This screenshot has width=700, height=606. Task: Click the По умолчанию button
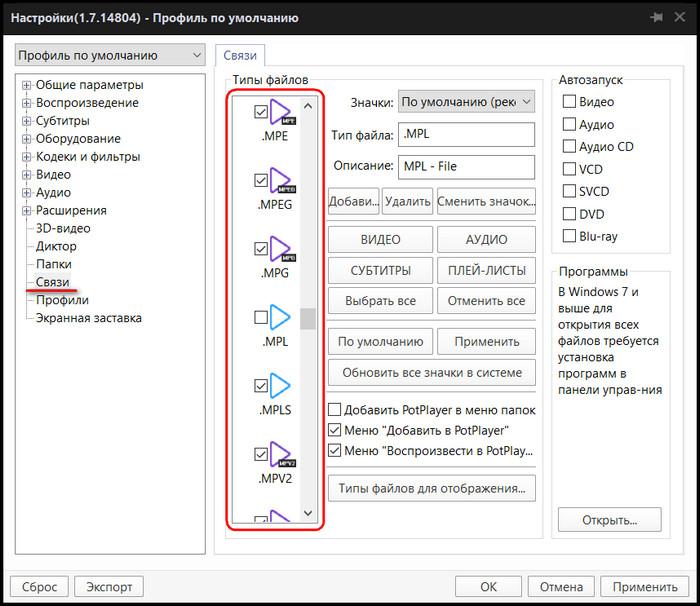[x=380, y=342]
